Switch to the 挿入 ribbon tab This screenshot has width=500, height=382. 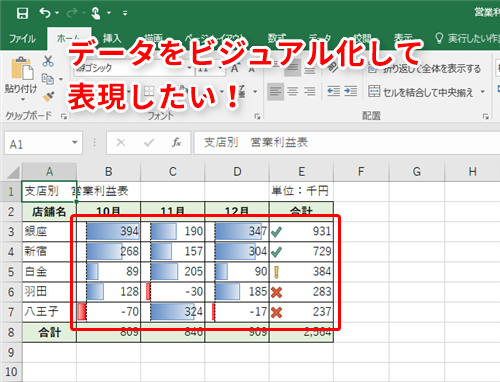click(112, 39)
